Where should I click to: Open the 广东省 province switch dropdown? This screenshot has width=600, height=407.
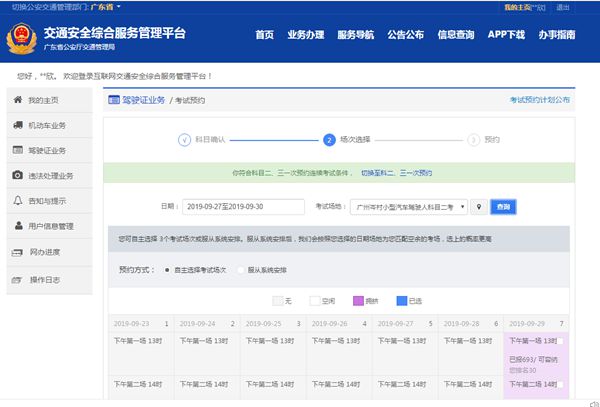point(105,7)
